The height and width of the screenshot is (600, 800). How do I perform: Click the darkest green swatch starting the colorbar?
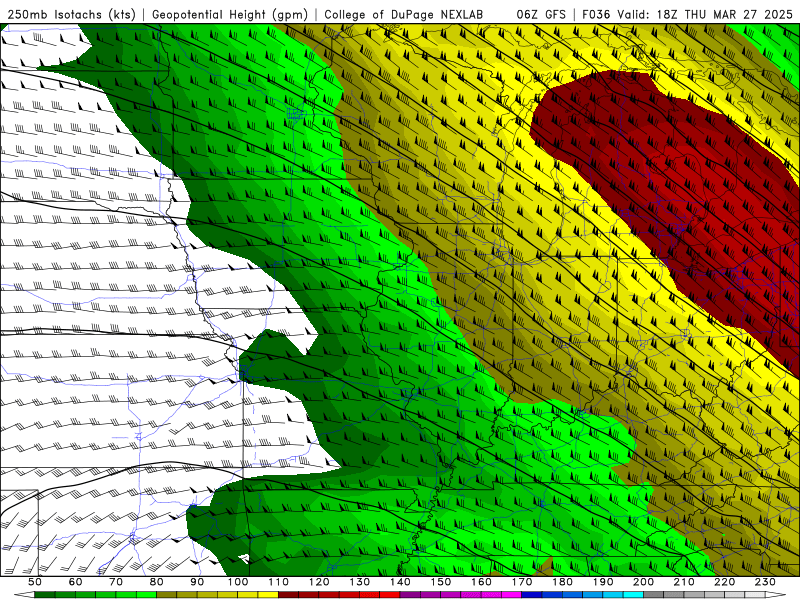[x=45, y=594]
